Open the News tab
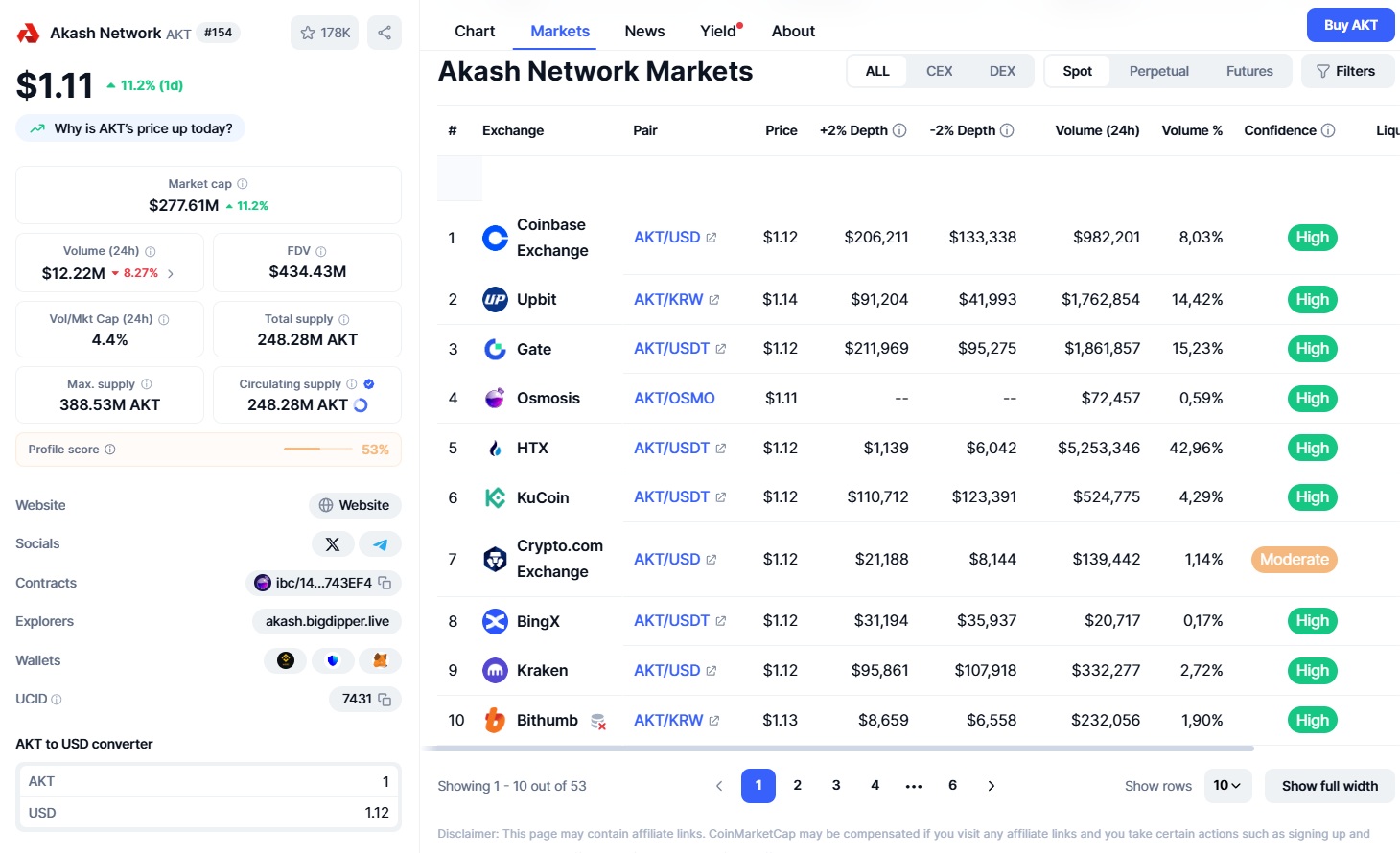The width and height of the screenshot is (1400, 853). click(644, 31)
